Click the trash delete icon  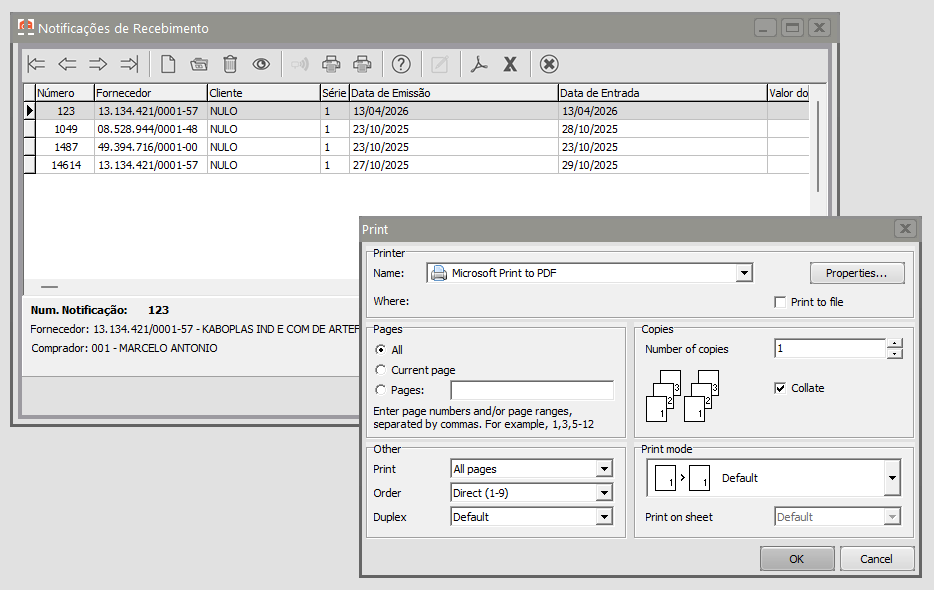click(x=230, y=64)
